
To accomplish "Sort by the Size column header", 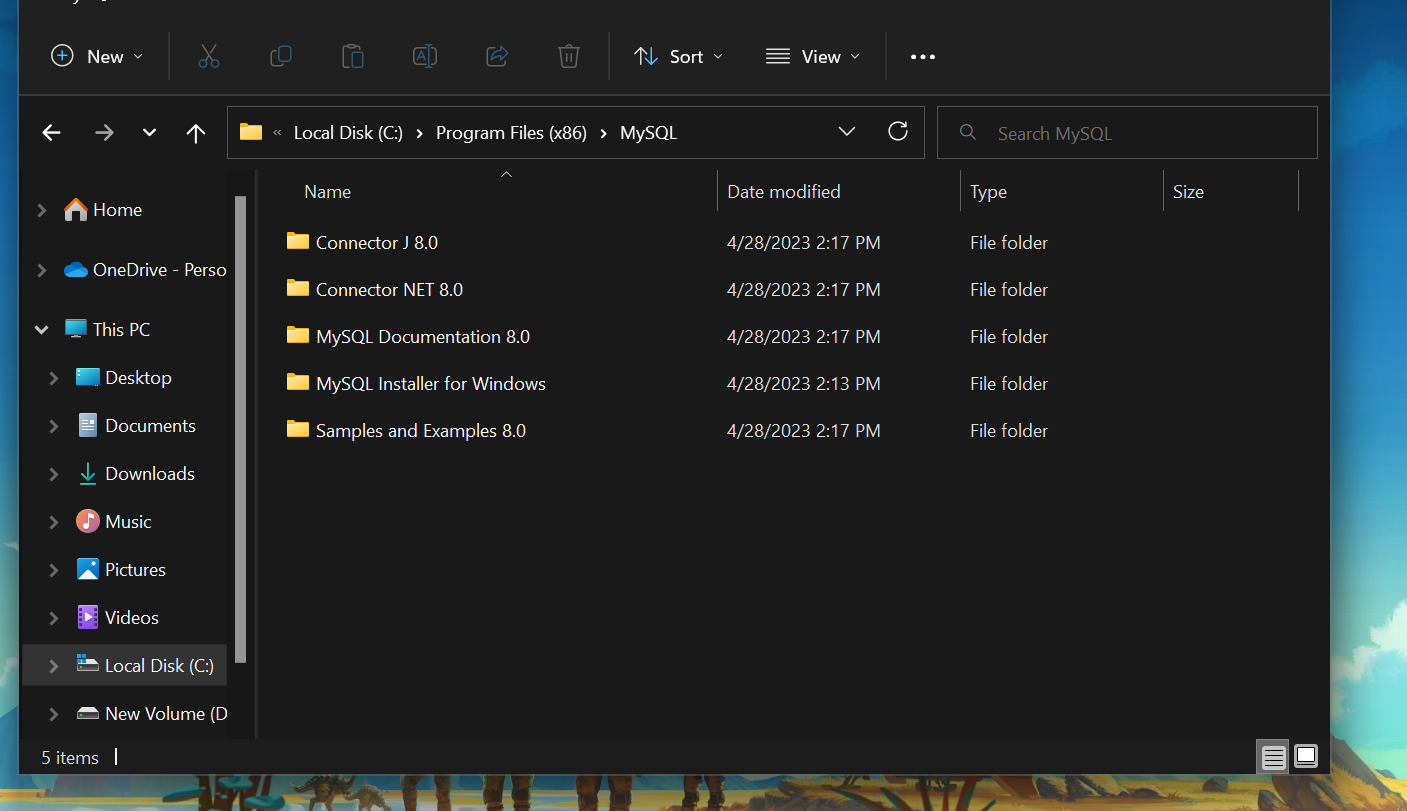I will click(x=1188, y=192).
